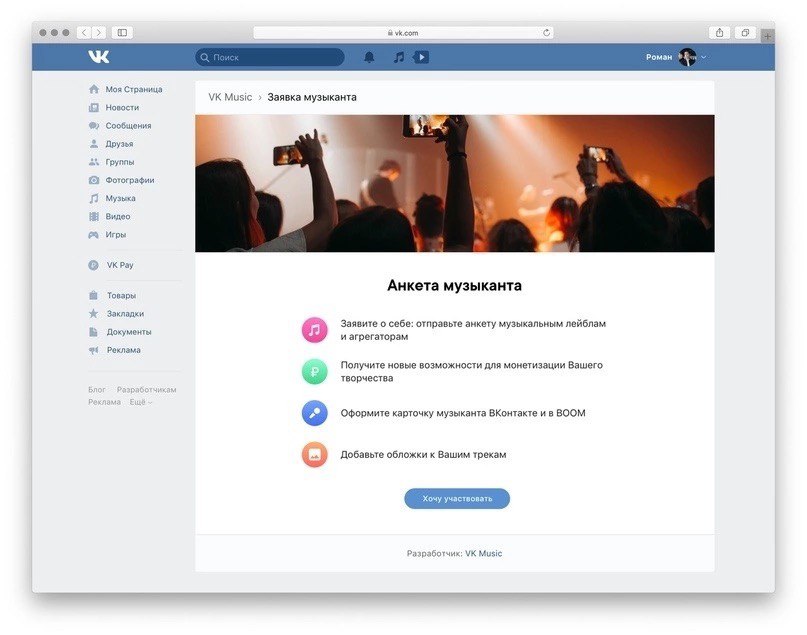Open Сообщения in the sidebar
This screenshot has width=807, height=635.
pos(128,126)
